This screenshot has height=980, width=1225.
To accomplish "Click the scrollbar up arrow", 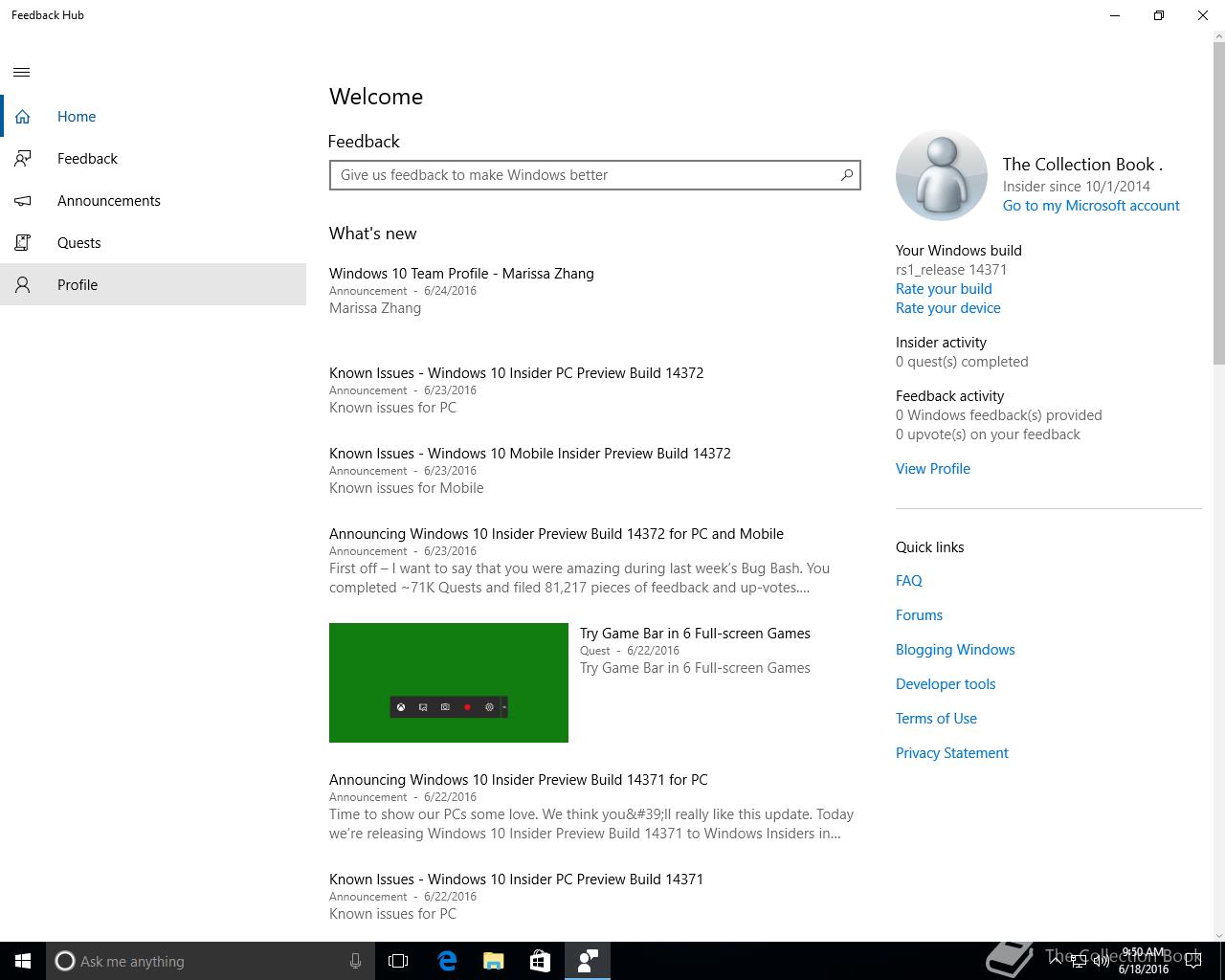I will [x=1218, y=36].
